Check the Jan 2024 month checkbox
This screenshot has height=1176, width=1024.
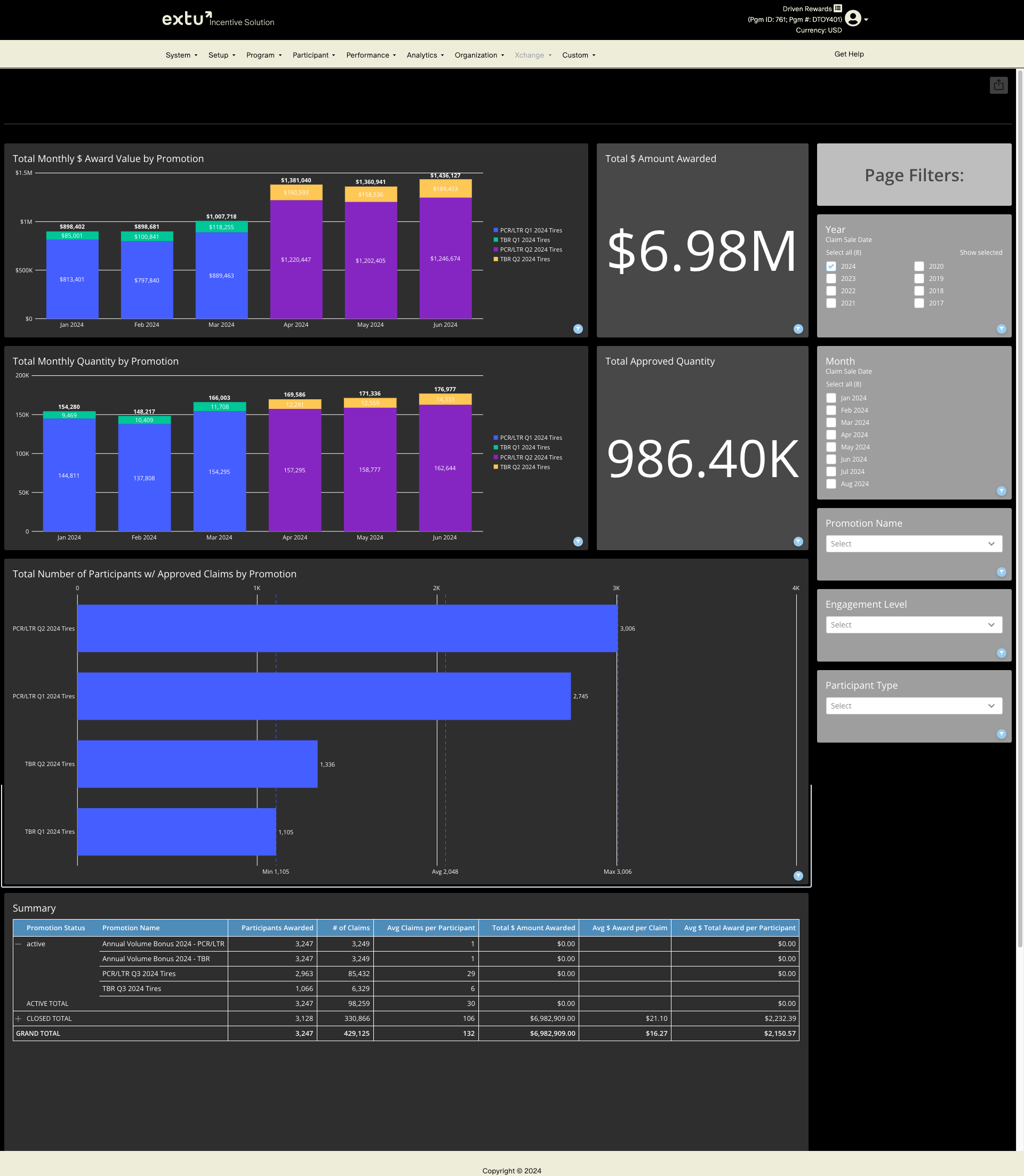coord(831,398)
